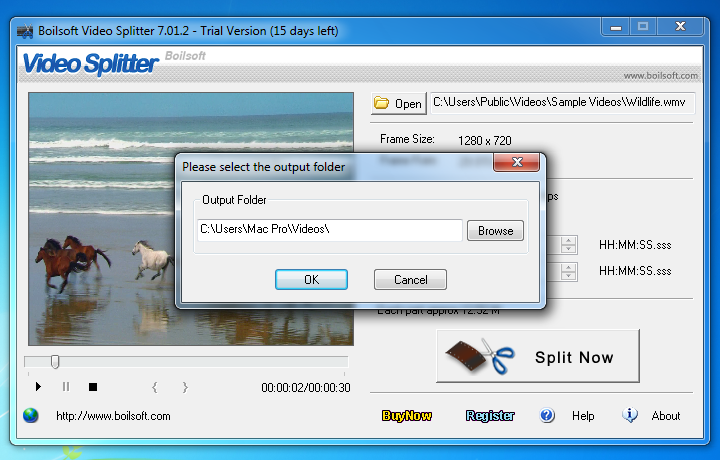Confirm the output folder with OK
The width and height of the screenshot is (720, 460).
coord(311,280)
